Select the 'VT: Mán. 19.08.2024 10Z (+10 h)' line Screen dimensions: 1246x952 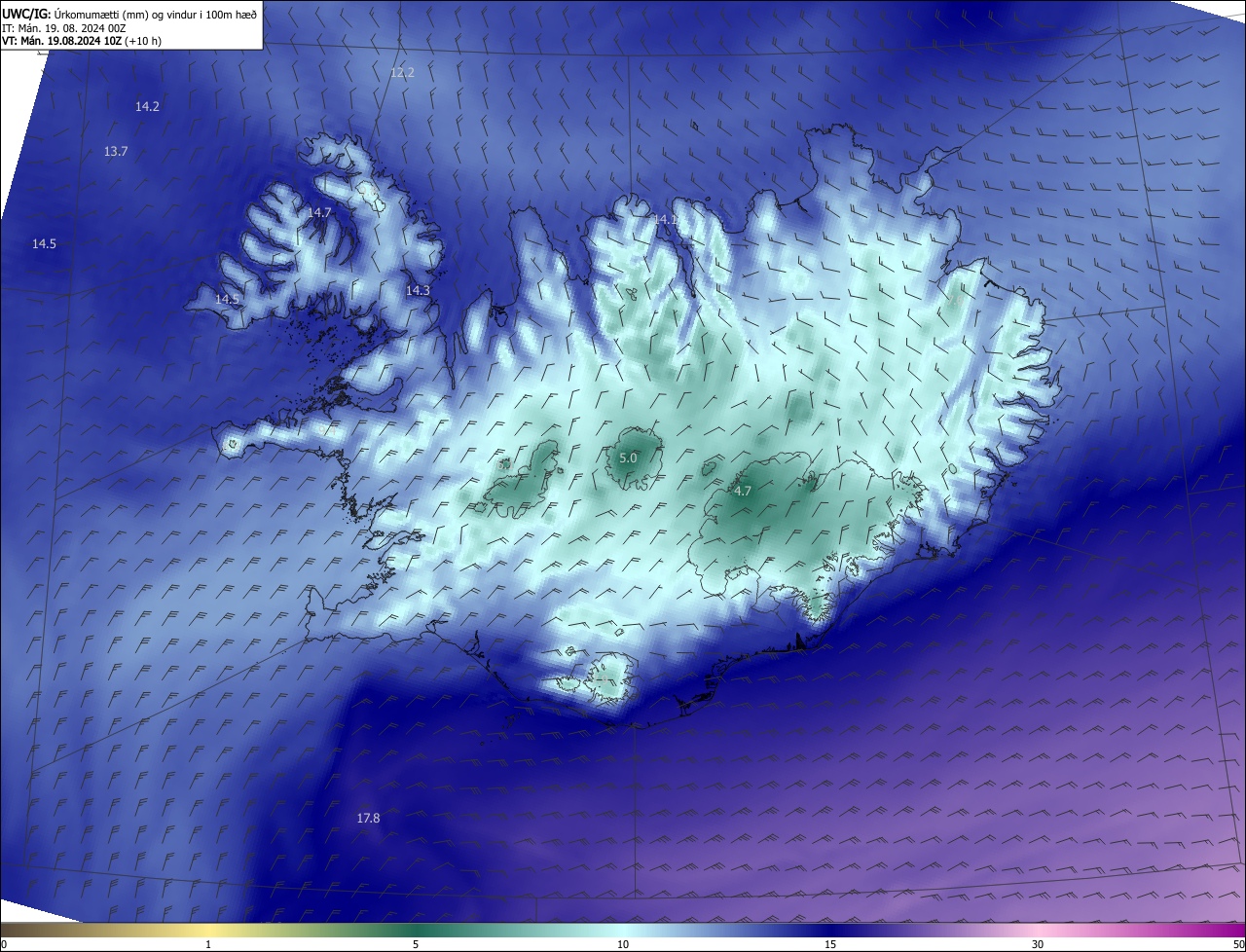(82, 41)
